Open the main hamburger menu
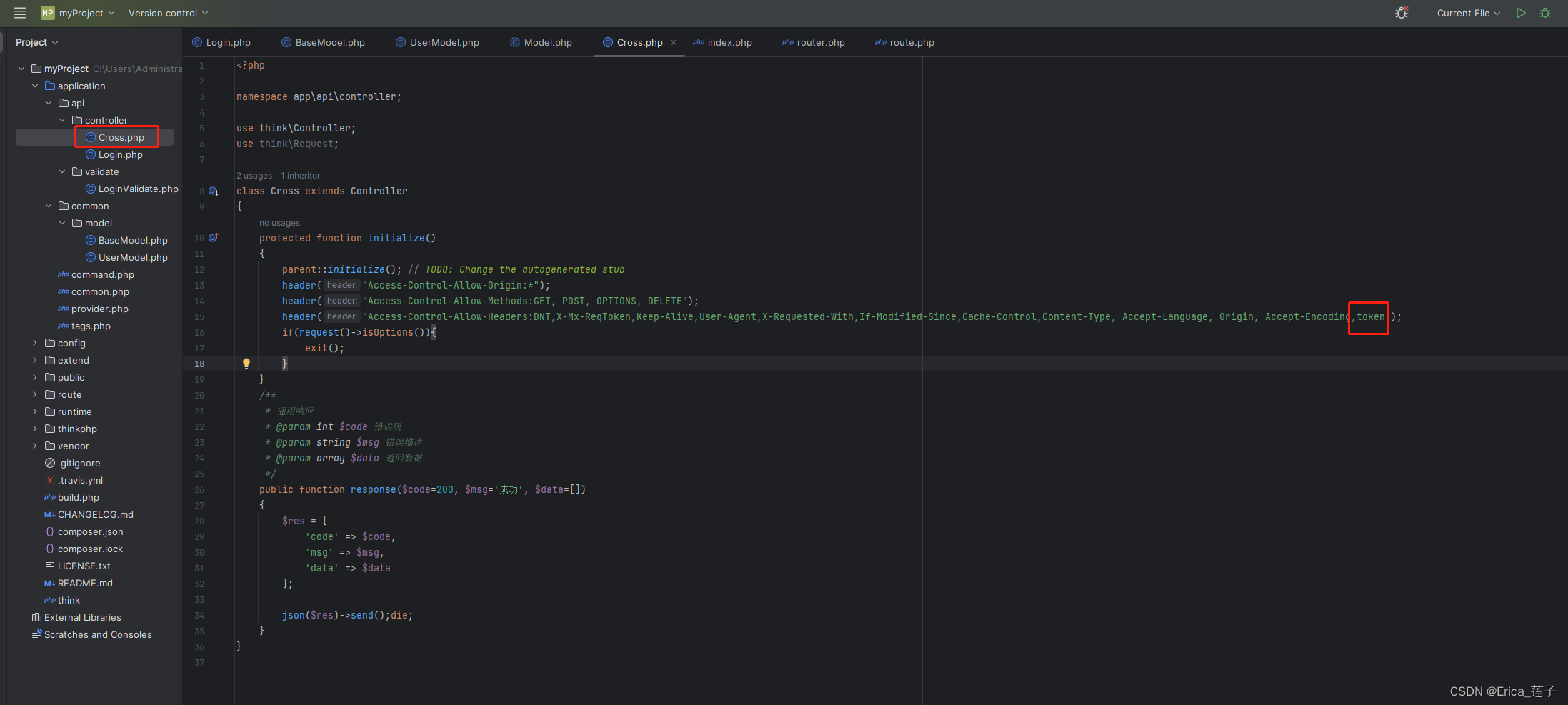 tap(19, 13)
